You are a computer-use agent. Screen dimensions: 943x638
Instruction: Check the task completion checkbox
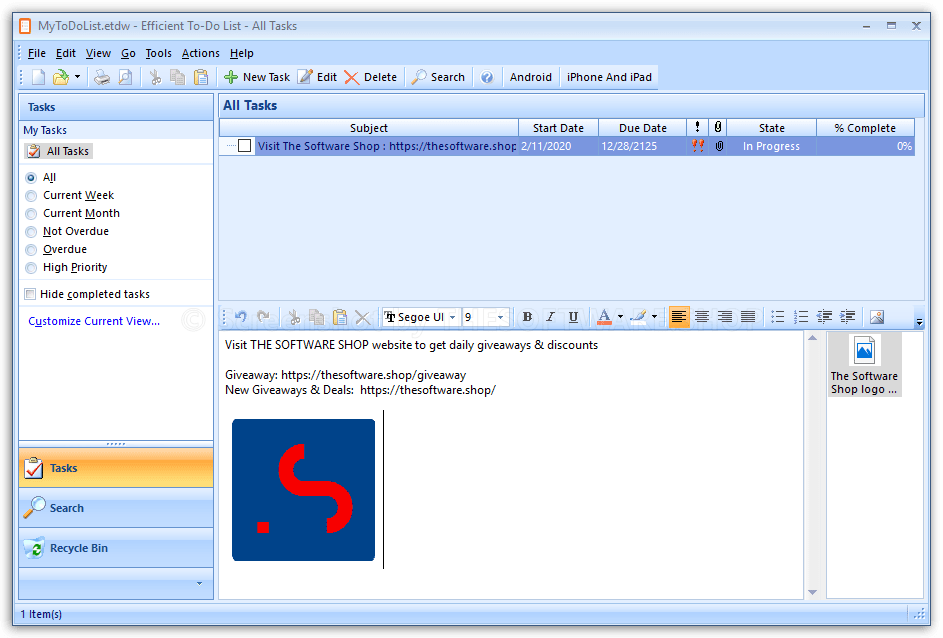coord(244,146)
